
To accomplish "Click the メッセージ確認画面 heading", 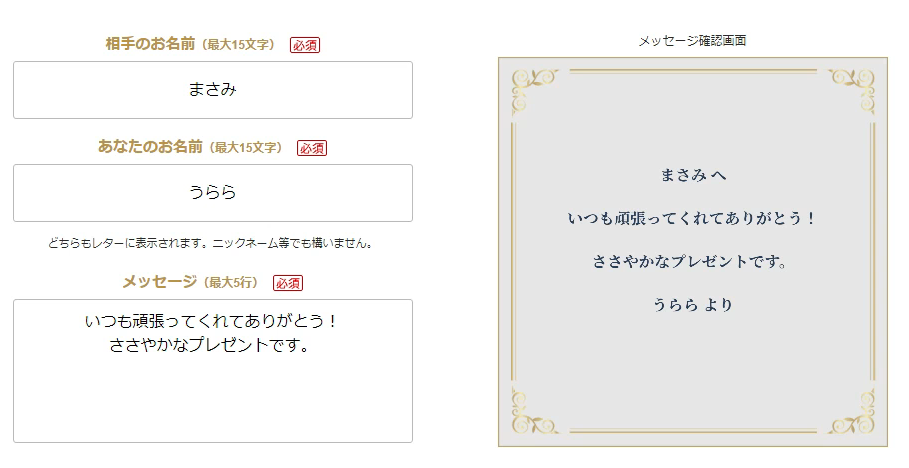I will click(x=692, y=41).
